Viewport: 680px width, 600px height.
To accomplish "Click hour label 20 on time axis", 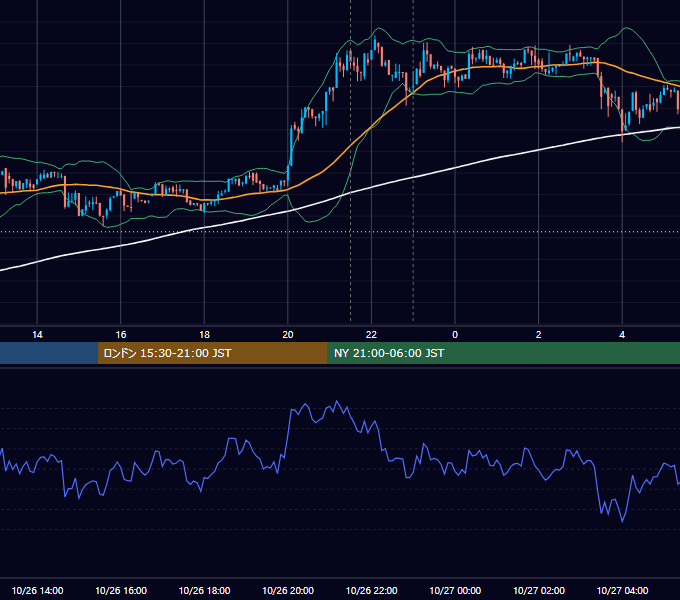I will point(288,334).
